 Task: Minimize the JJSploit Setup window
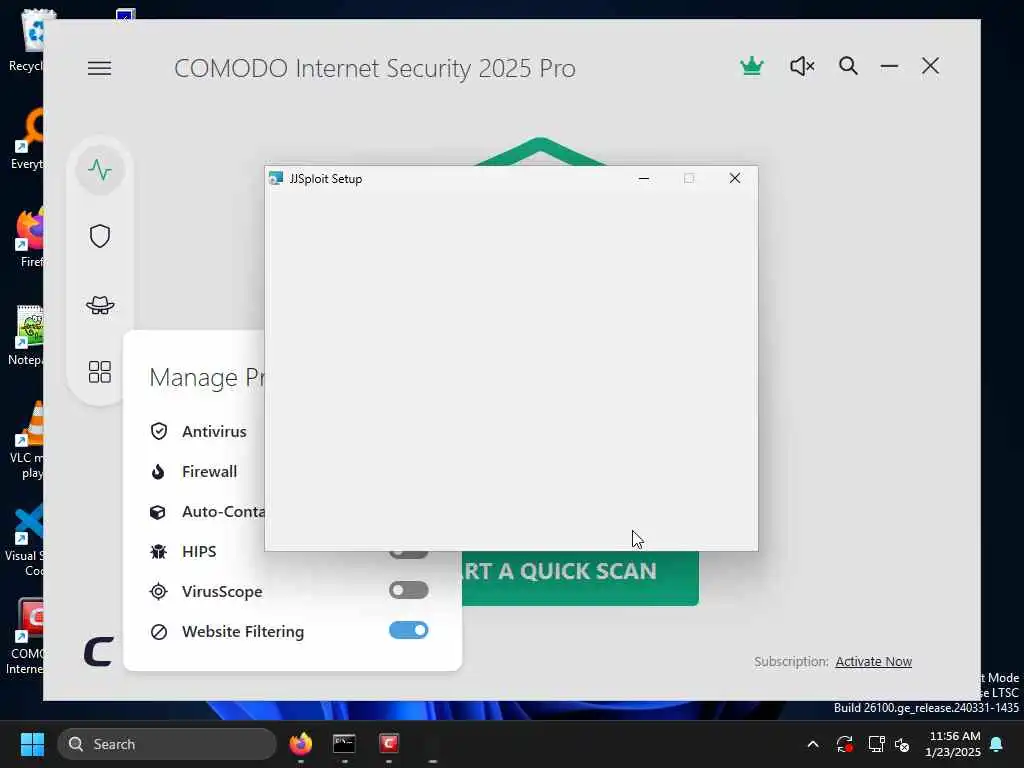click(x=644, y=178)
